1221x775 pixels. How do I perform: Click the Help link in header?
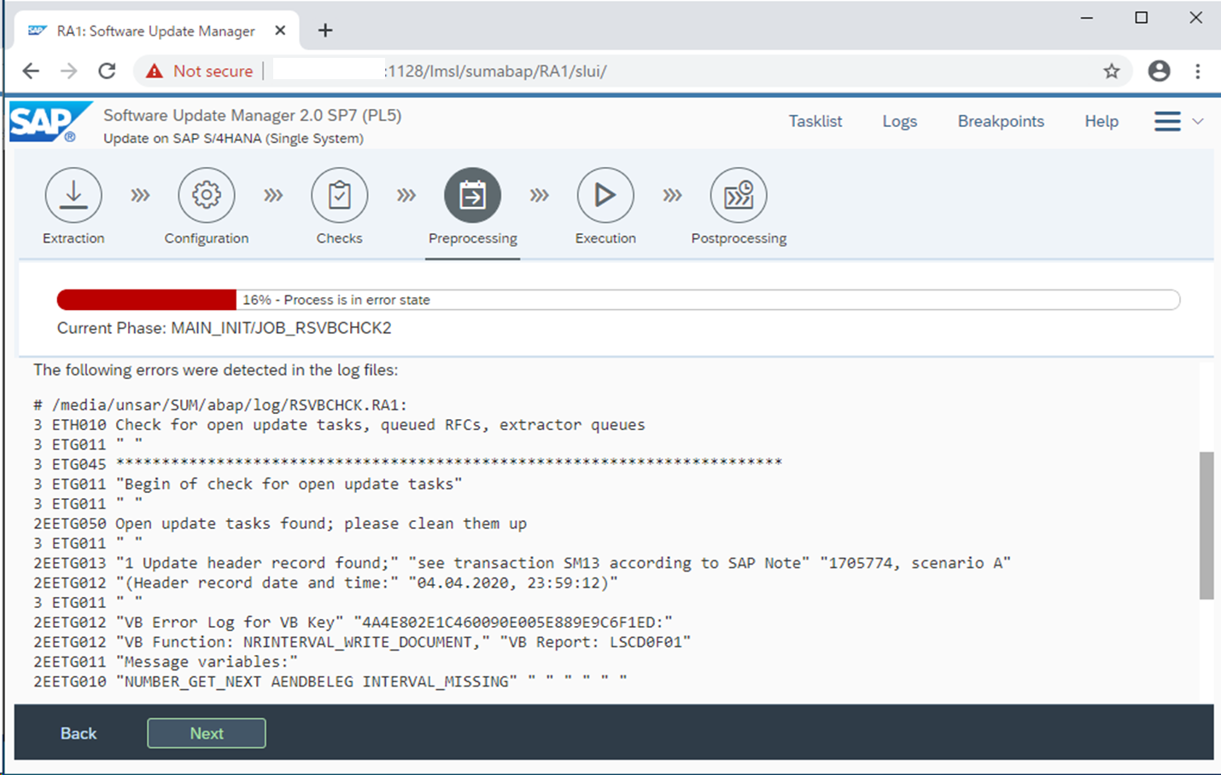click(1101, 121)
